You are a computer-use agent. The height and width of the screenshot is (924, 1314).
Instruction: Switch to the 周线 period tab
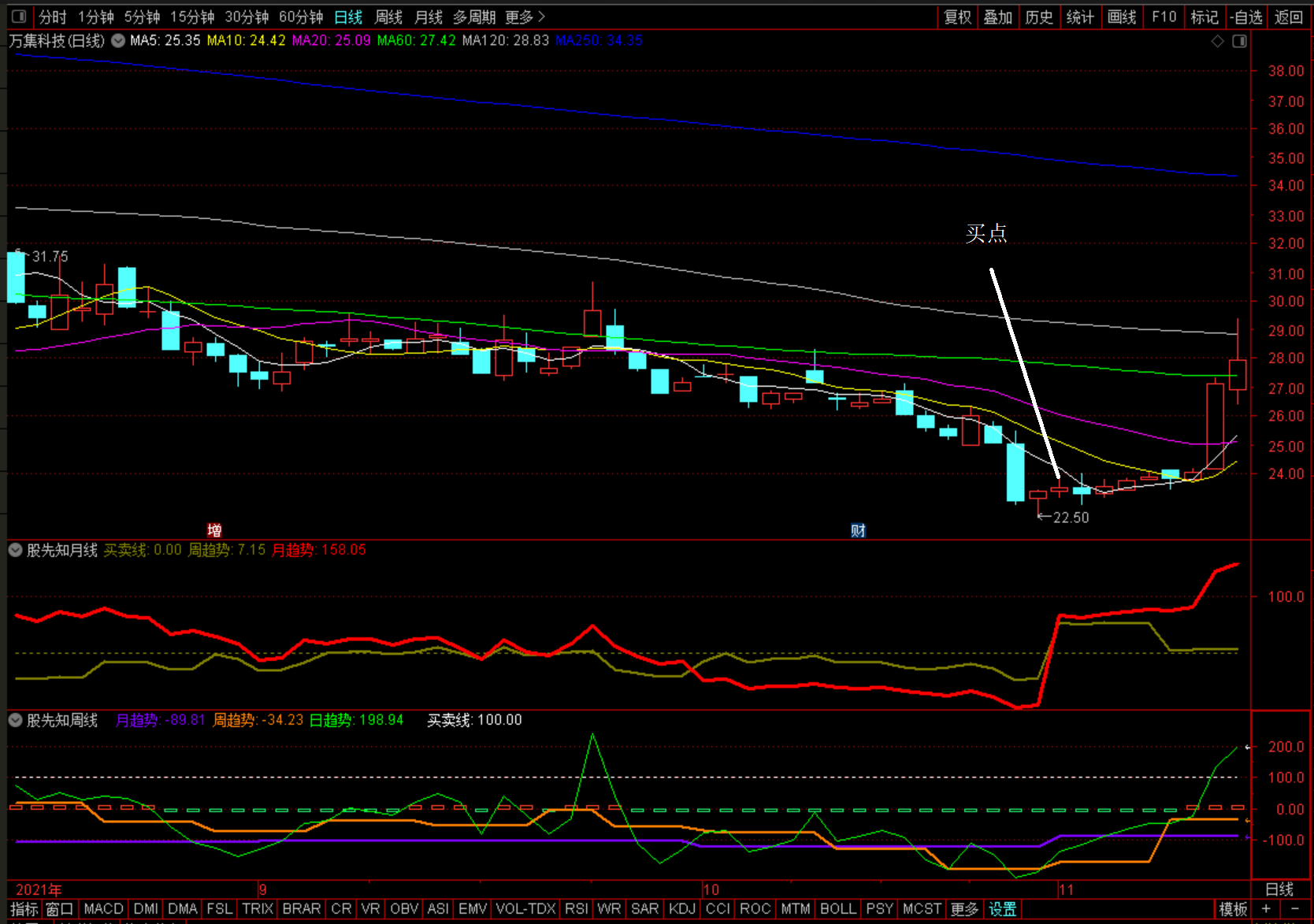tap(388, 17)
